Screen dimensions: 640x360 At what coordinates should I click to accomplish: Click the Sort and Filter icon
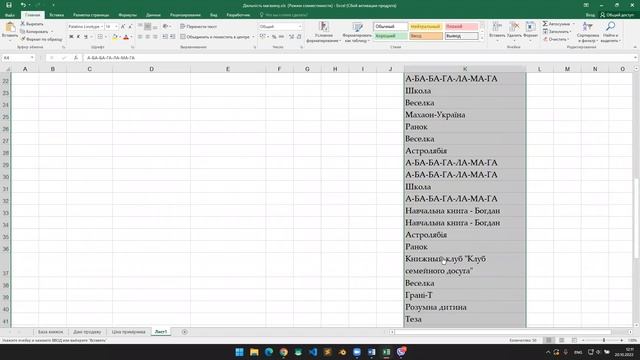coord(588,27)
